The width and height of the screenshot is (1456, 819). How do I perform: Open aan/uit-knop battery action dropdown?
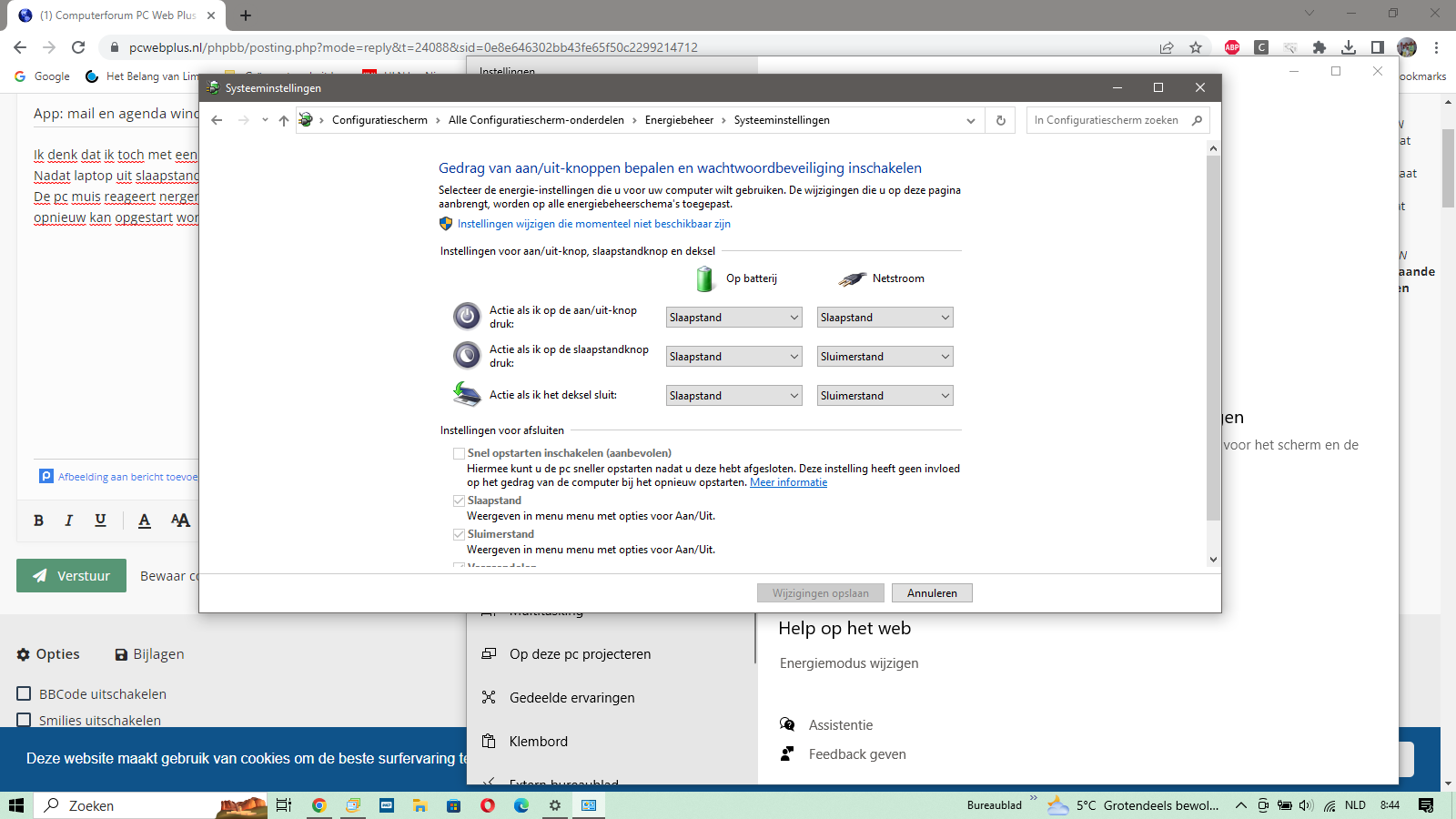click(733, 318)
